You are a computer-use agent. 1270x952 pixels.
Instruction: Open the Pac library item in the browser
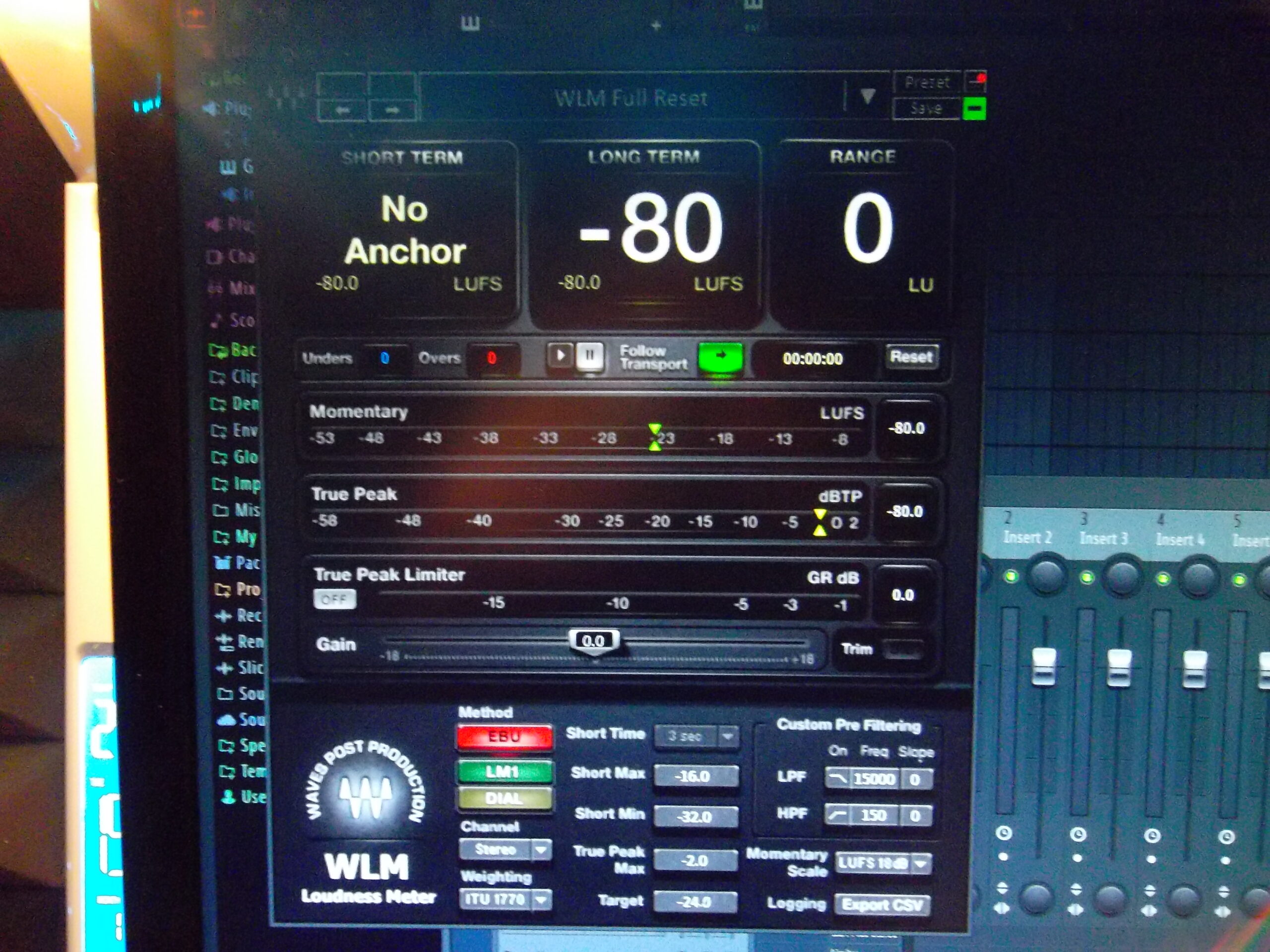pyautogui.click(x=237, y=563)
